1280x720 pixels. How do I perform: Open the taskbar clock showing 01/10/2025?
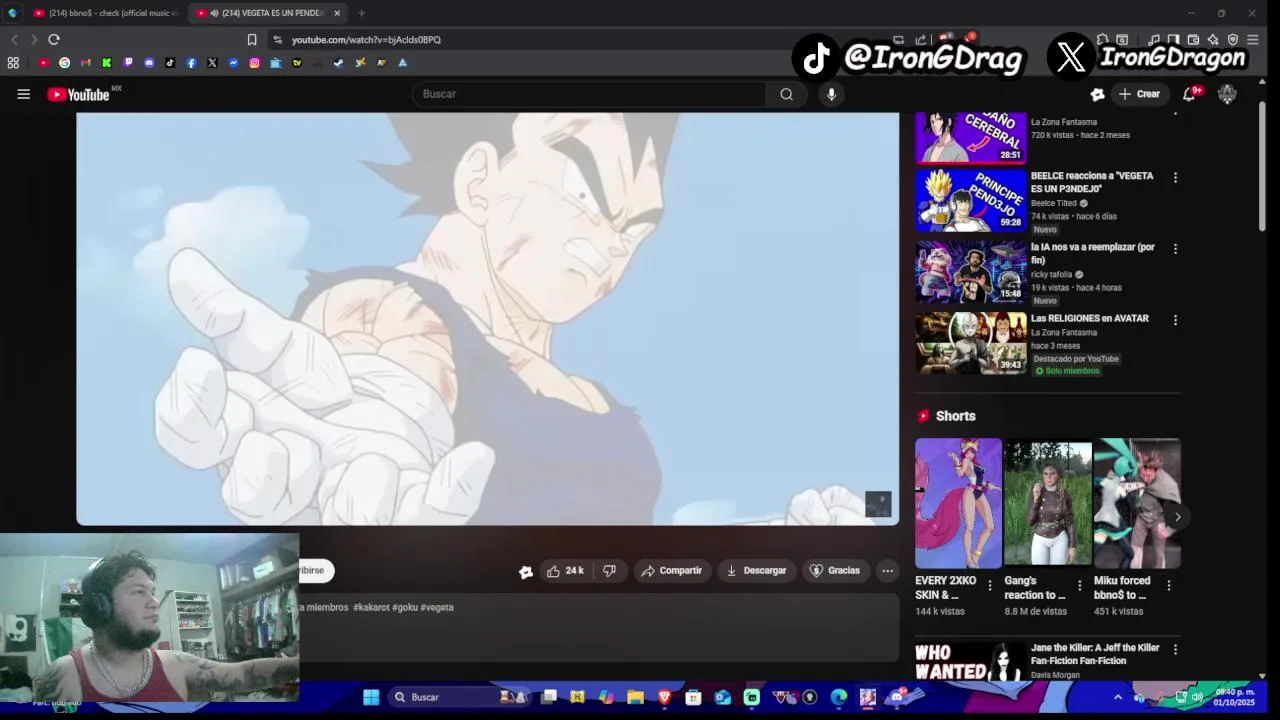(1234, 697)
